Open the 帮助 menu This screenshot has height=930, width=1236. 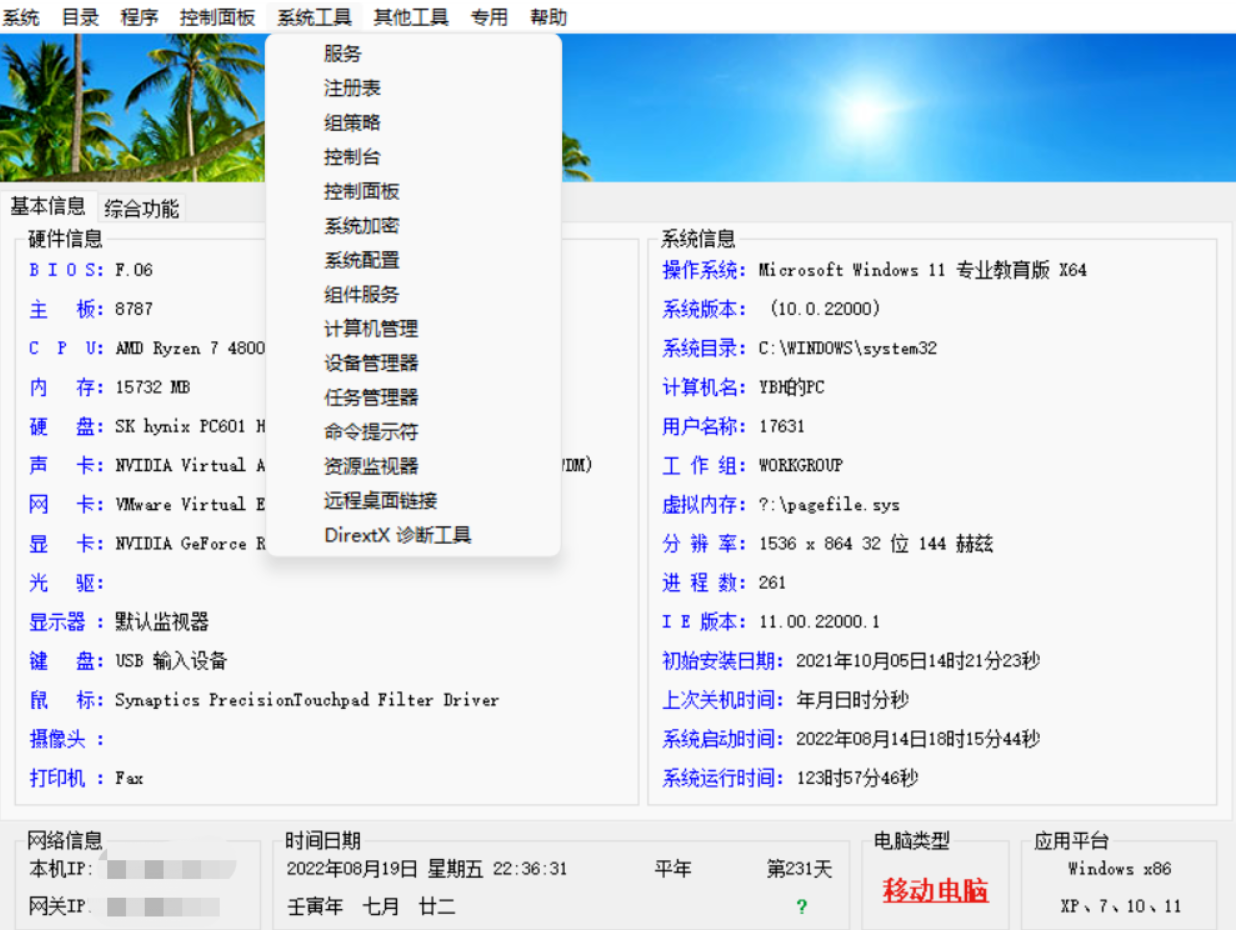[x=550, y=16]
